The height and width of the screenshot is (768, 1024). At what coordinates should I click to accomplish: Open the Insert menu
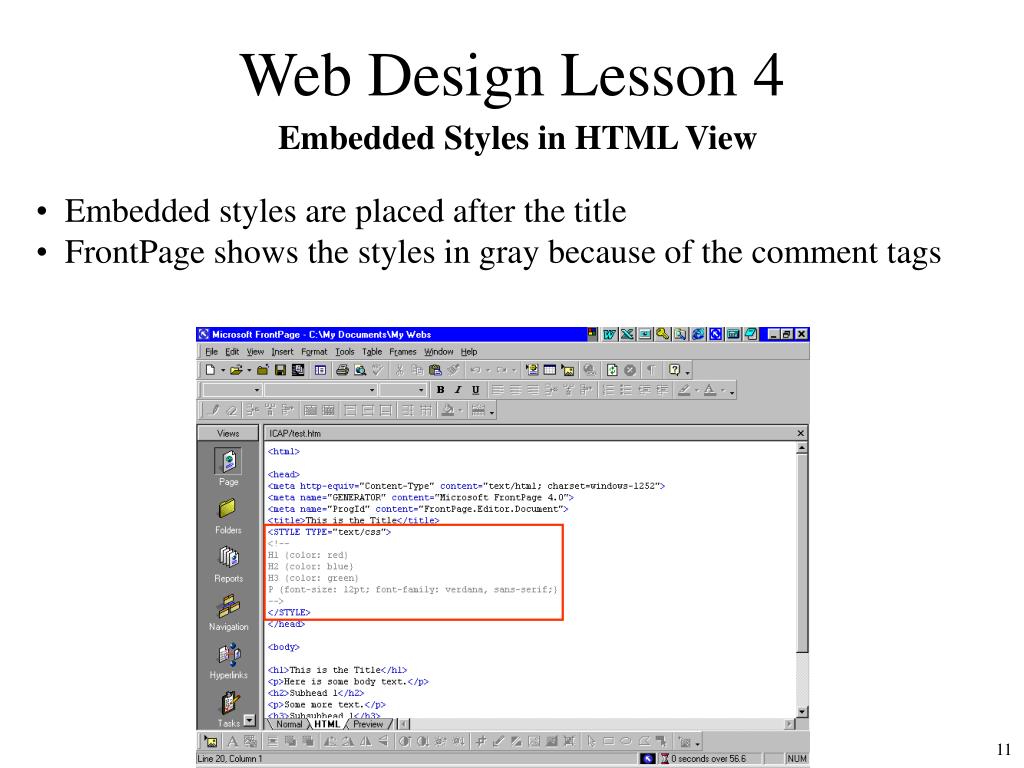282,351
